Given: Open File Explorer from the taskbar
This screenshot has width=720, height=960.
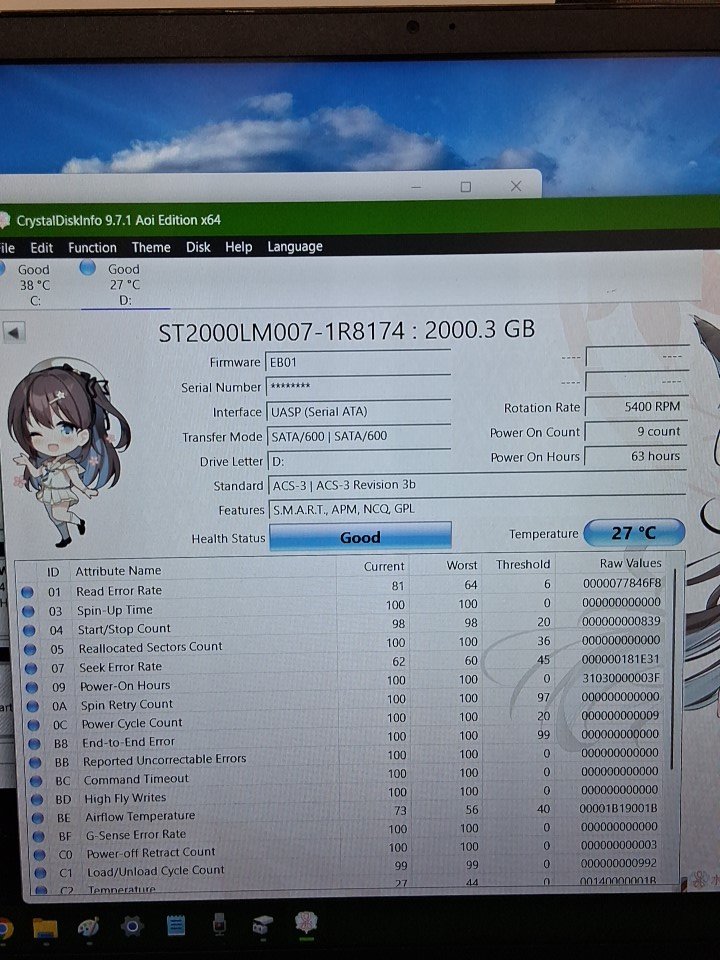Looking at the screenshot, I should [45, 928].
